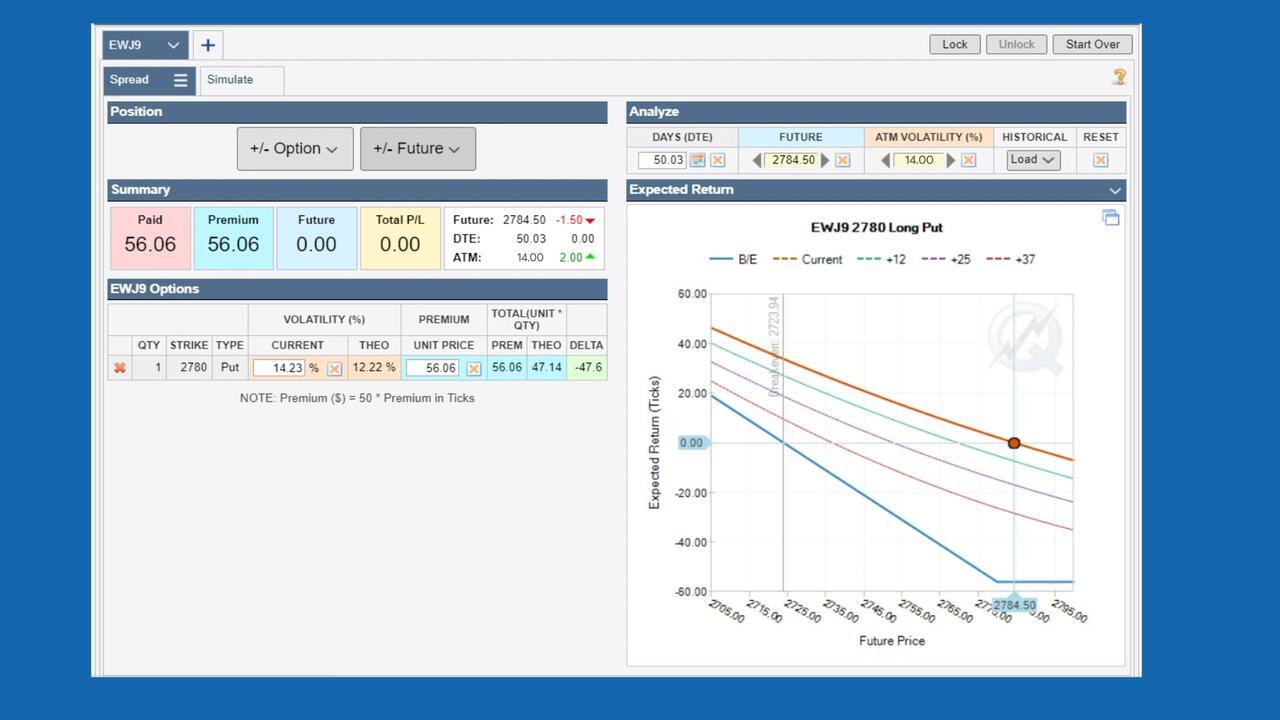Toggle the B/E legend series
Image resolution: width=1280 pixels, height=720 pixels.
[x=734, y=259]
